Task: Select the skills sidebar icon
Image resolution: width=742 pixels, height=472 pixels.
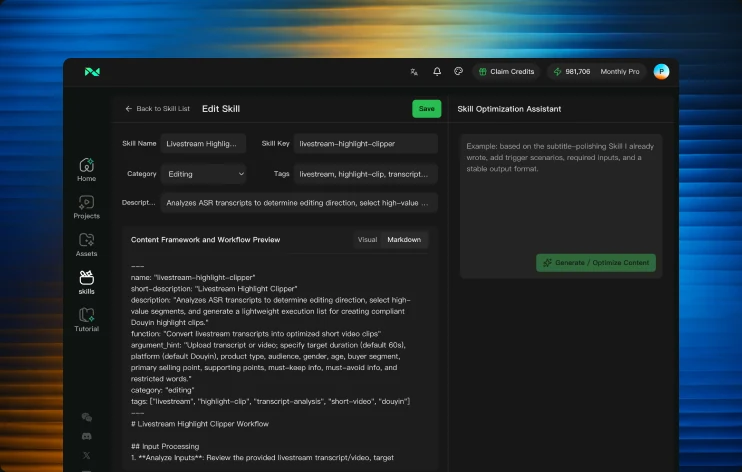Action: 87,282
